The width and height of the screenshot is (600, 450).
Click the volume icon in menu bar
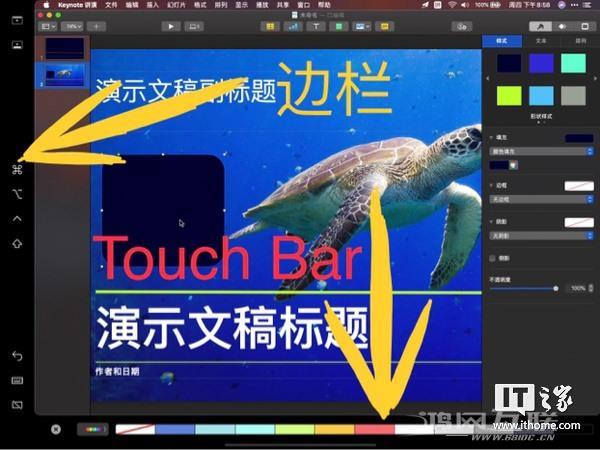[465, 5]
